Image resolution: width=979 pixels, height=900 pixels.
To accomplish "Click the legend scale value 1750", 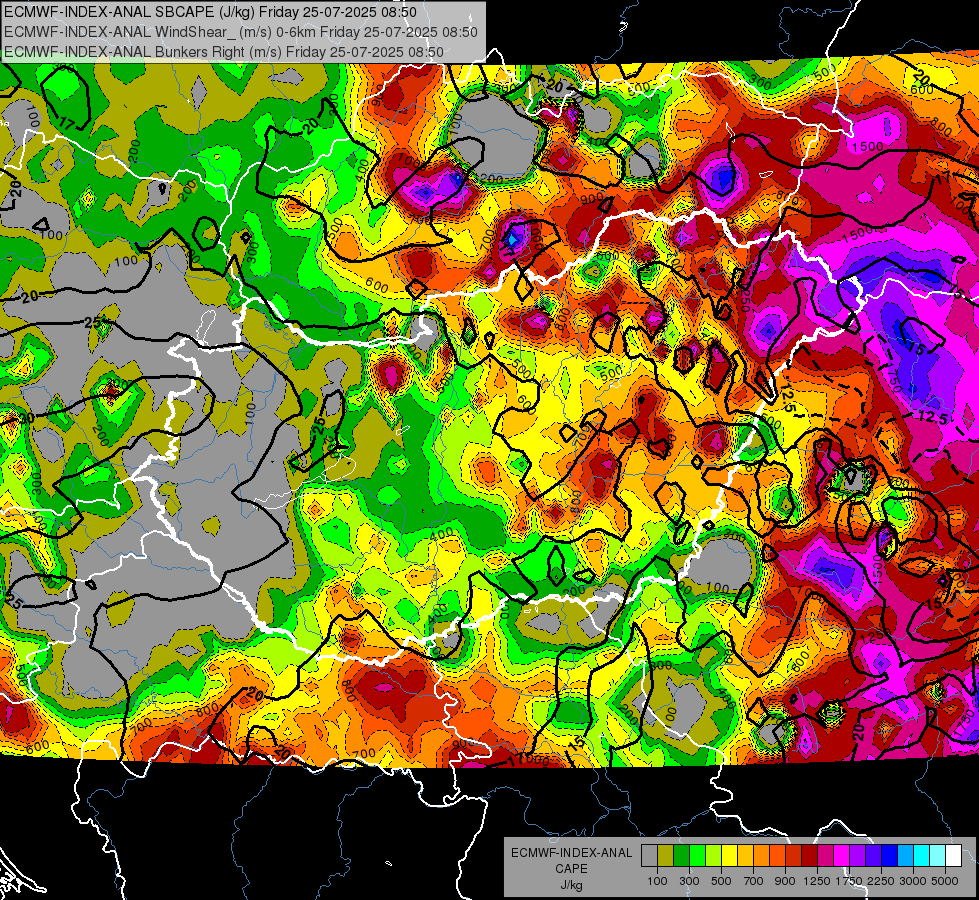I will [x=849, y=881].
